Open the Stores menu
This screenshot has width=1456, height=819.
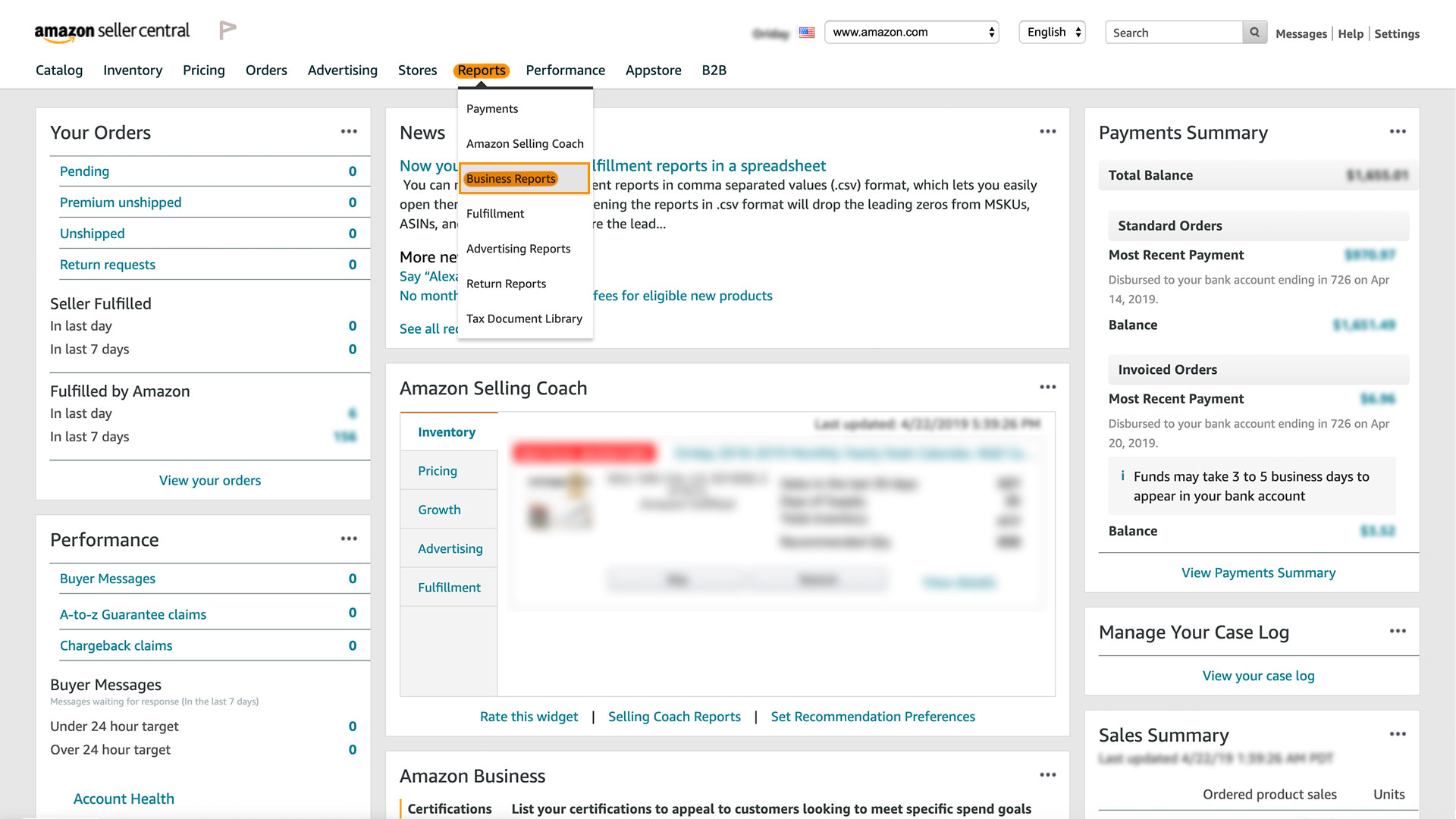point(417,71)
